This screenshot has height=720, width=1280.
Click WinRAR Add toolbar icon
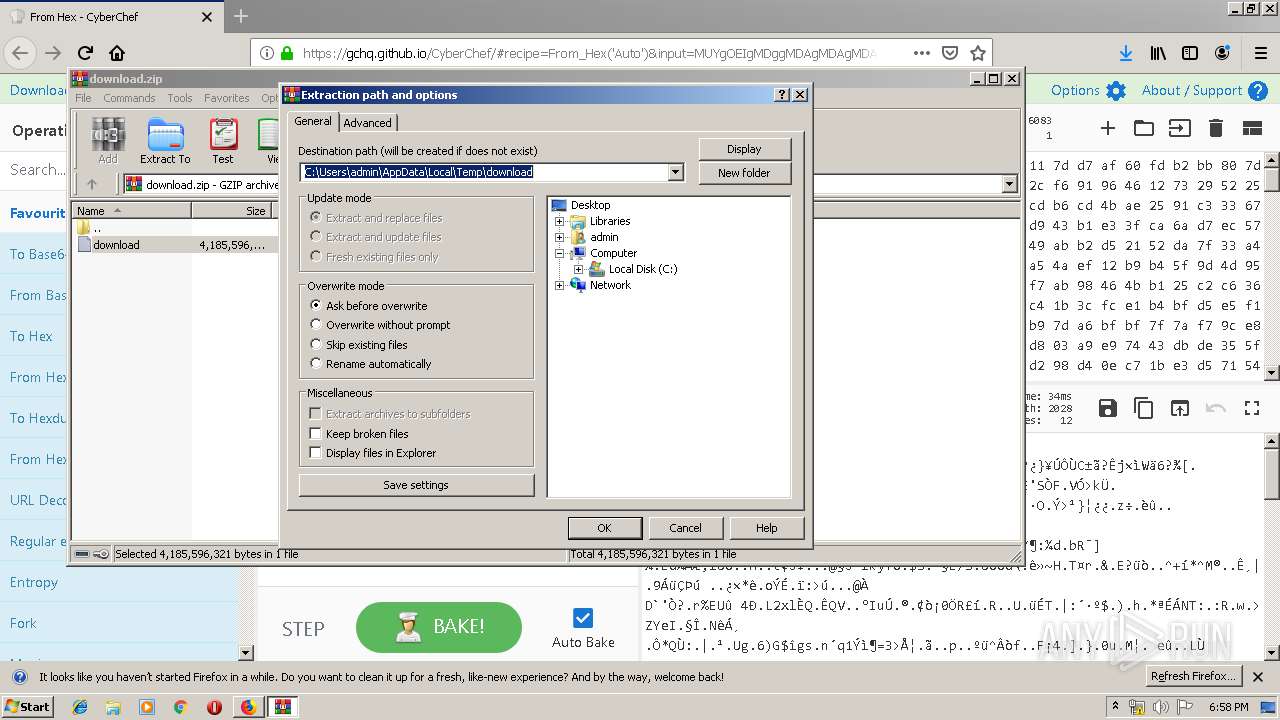[108, 140]
